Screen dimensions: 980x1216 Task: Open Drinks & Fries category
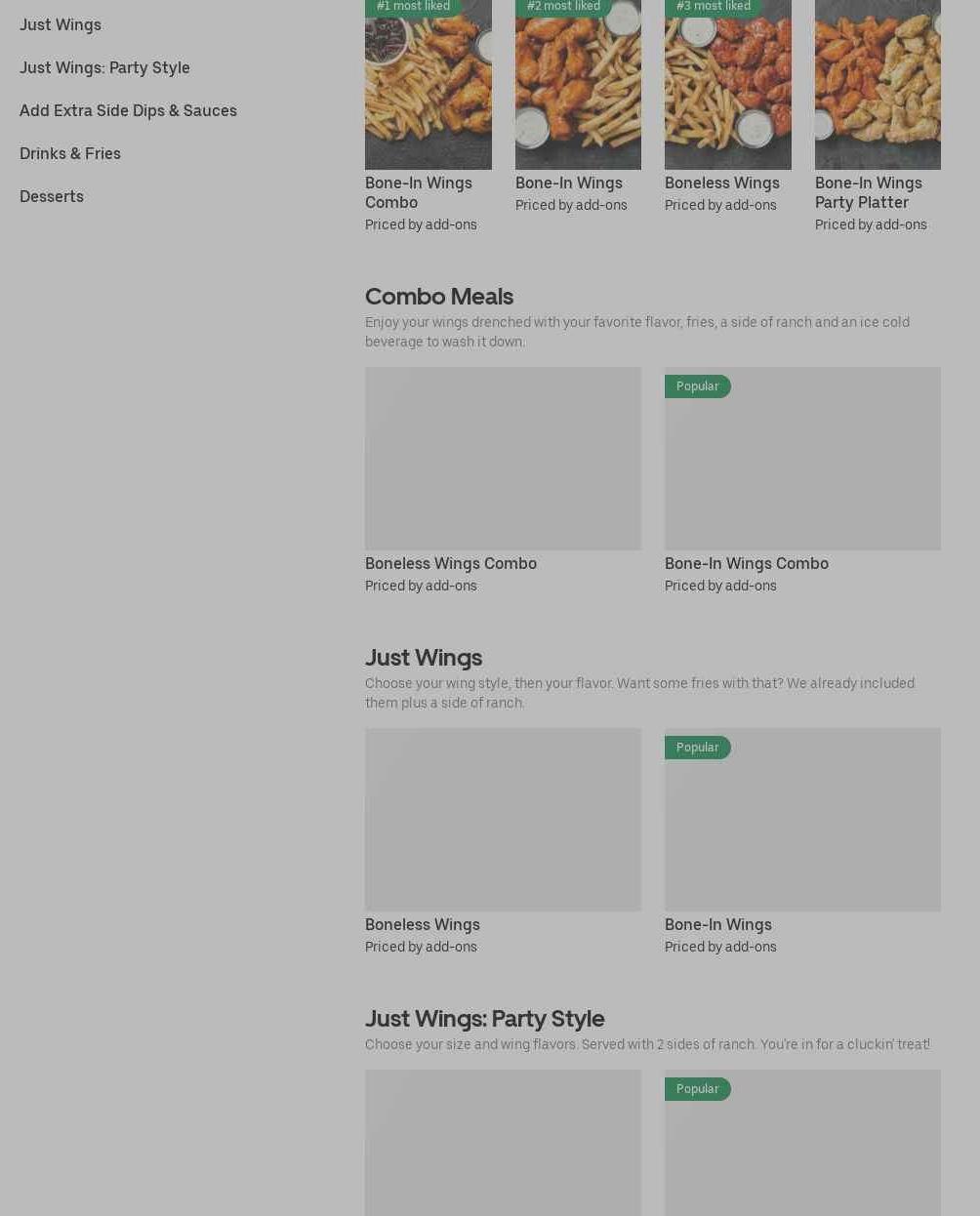[x=70, y=153]
